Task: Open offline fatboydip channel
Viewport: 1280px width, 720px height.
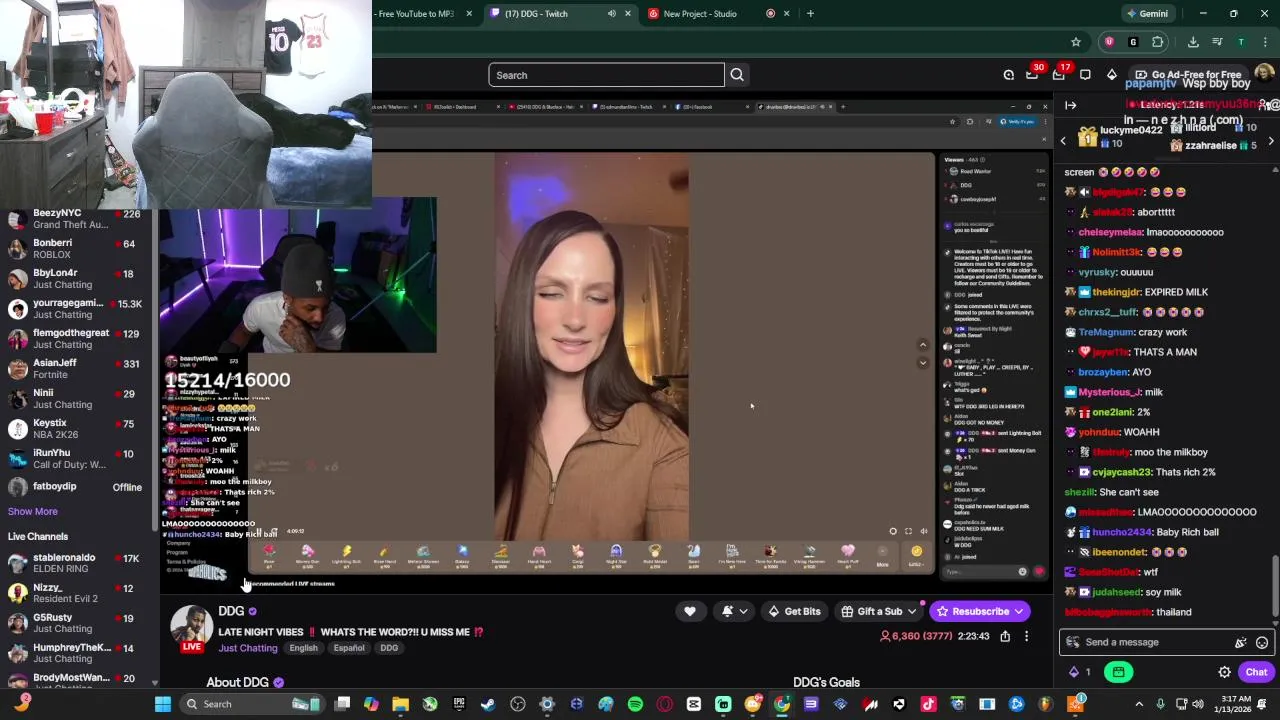Action: [75, 487]
